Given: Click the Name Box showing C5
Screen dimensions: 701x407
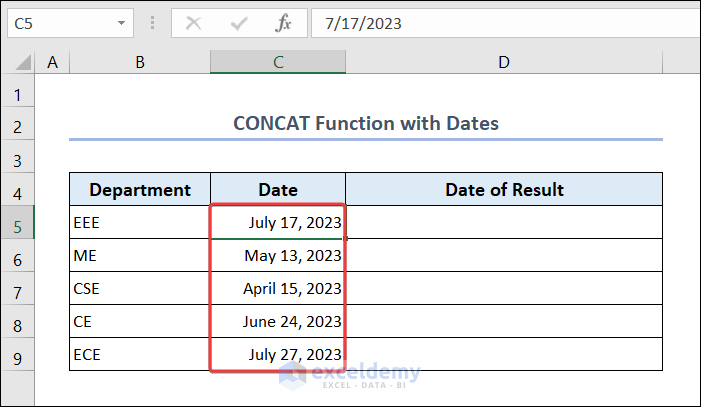Looking at the screenshot, I should pos(60,23).
